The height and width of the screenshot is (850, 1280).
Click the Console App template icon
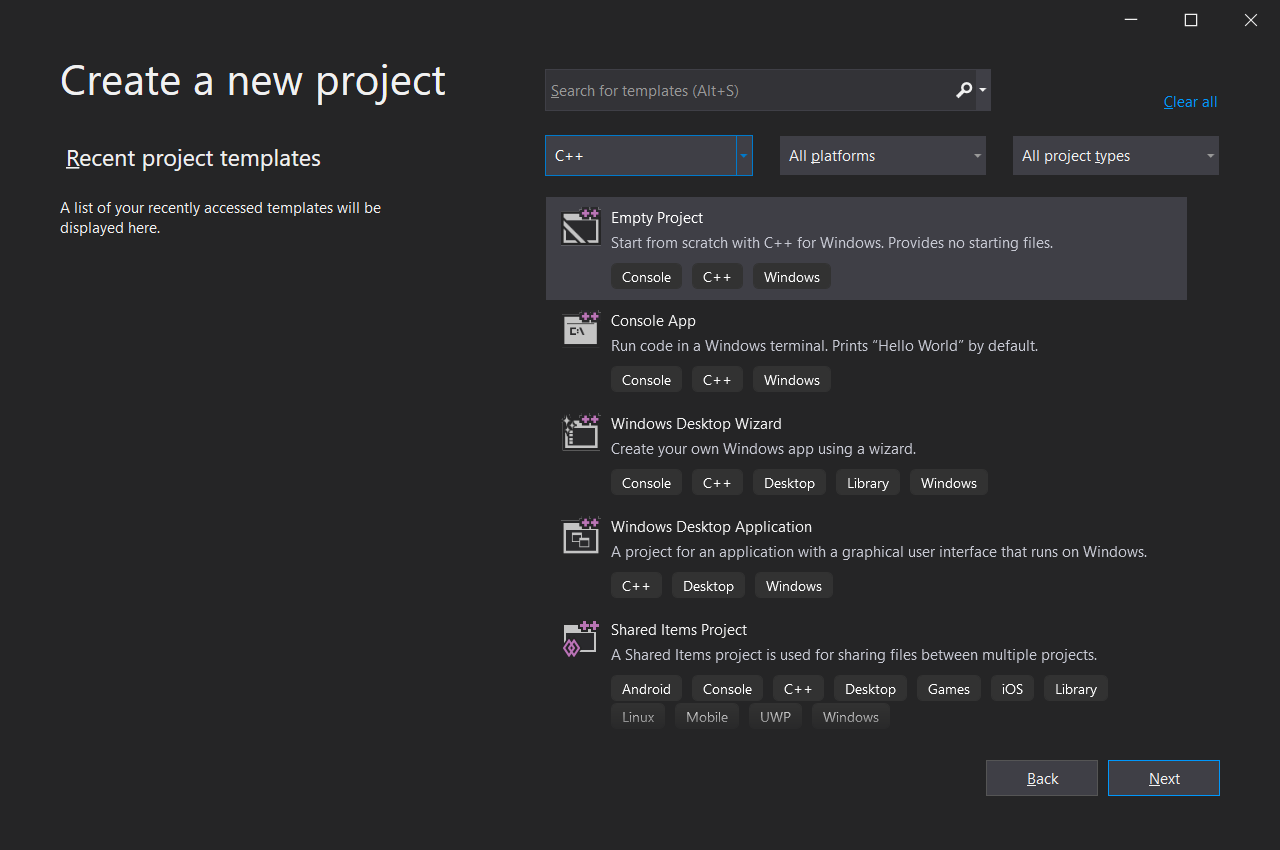580,329
